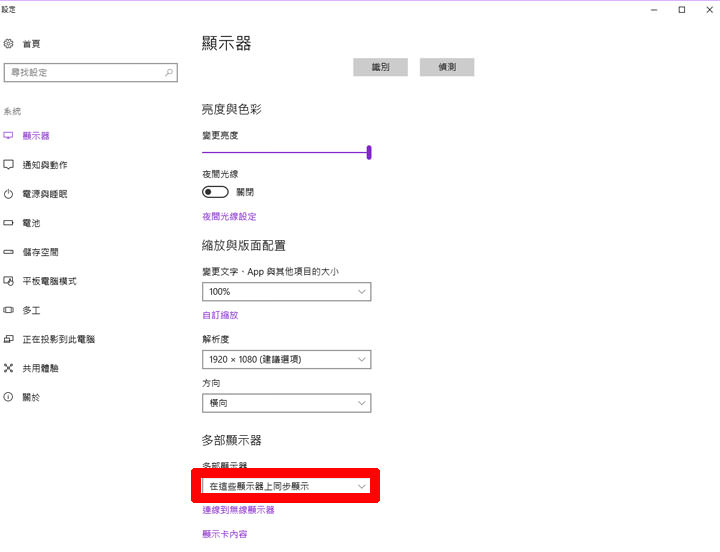Click the 識別 identify button
The image size is (720, 552).
(x=380, y=67)
